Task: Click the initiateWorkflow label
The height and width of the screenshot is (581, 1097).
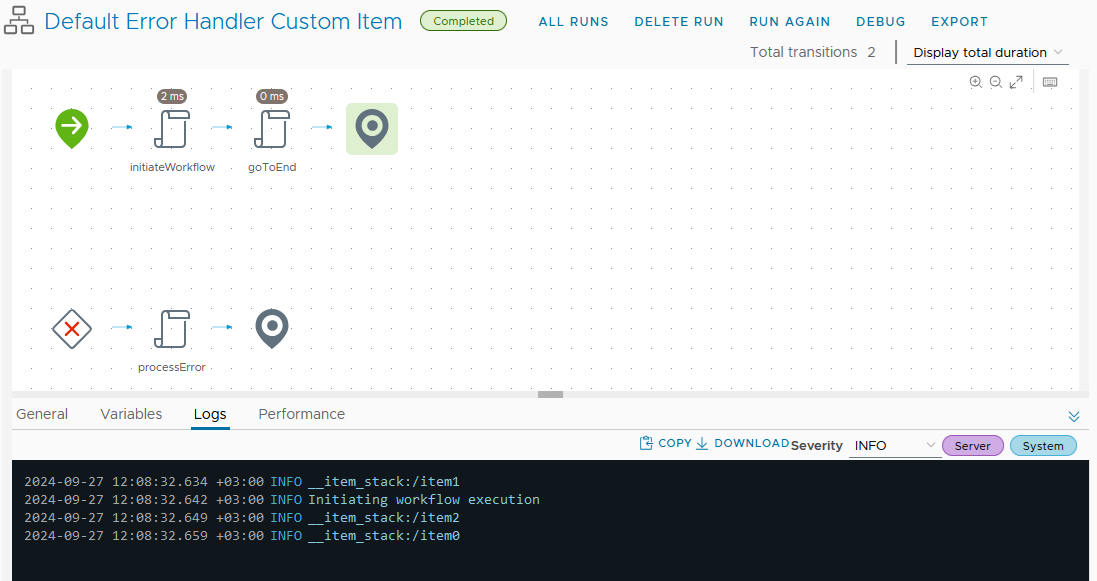Action: pos(172,167)
